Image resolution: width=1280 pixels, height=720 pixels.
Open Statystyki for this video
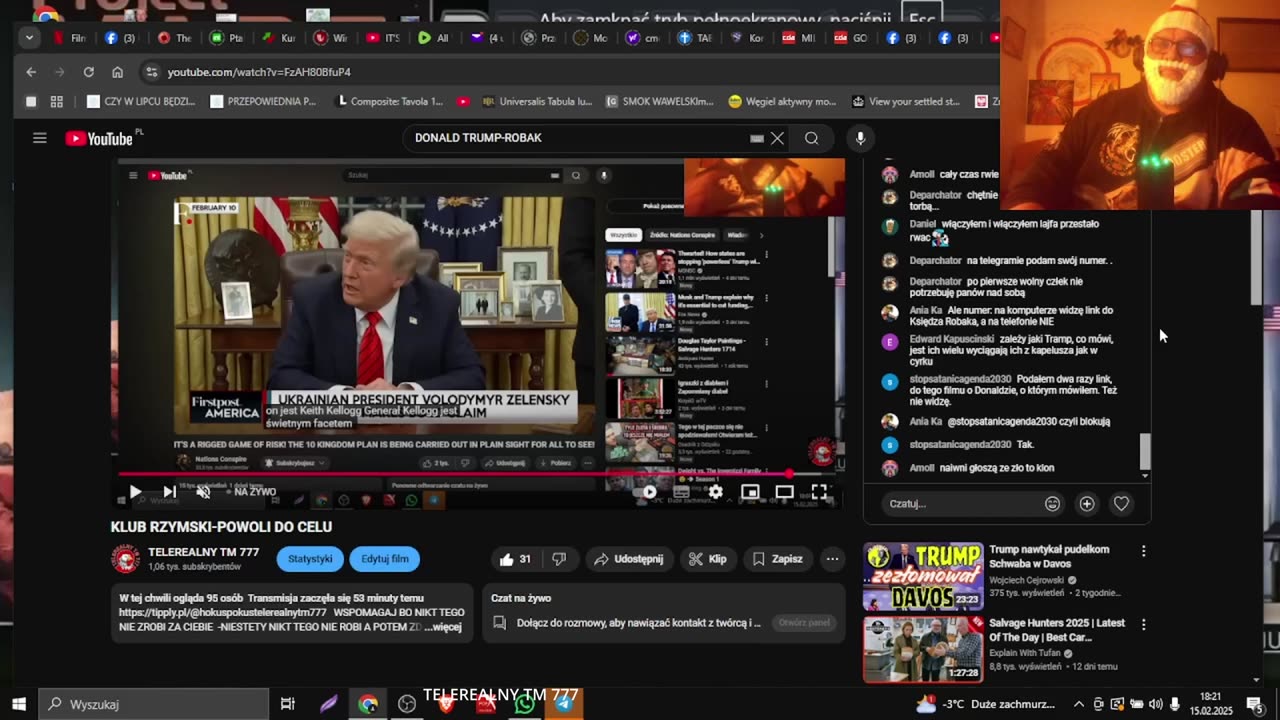click(x=310, y=559)
